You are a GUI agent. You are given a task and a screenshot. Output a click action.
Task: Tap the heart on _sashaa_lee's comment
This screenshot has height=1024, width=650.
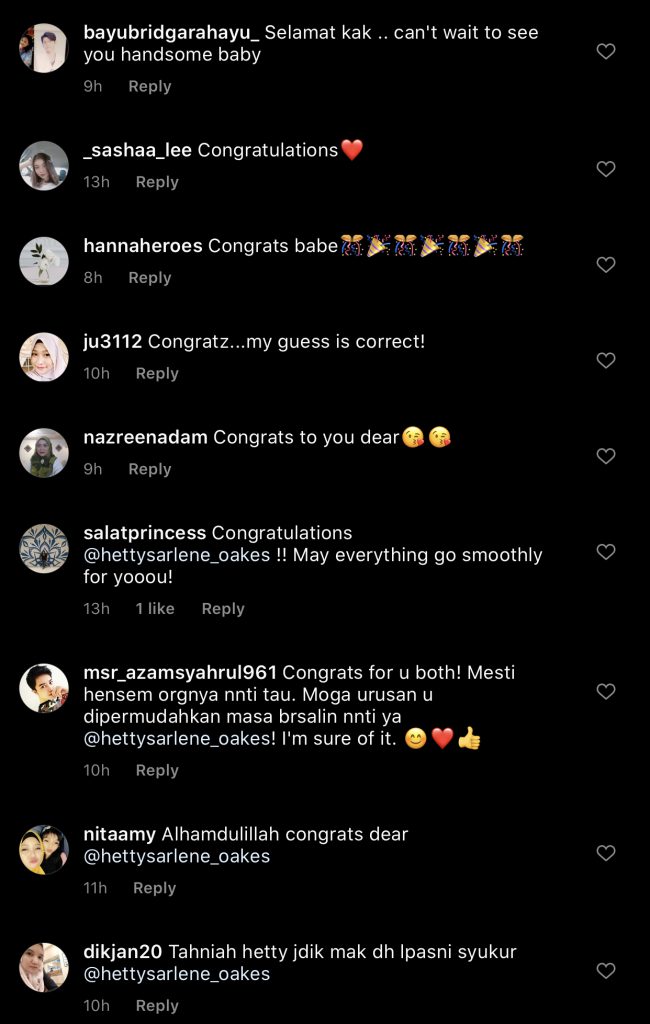tap(606, 169)
